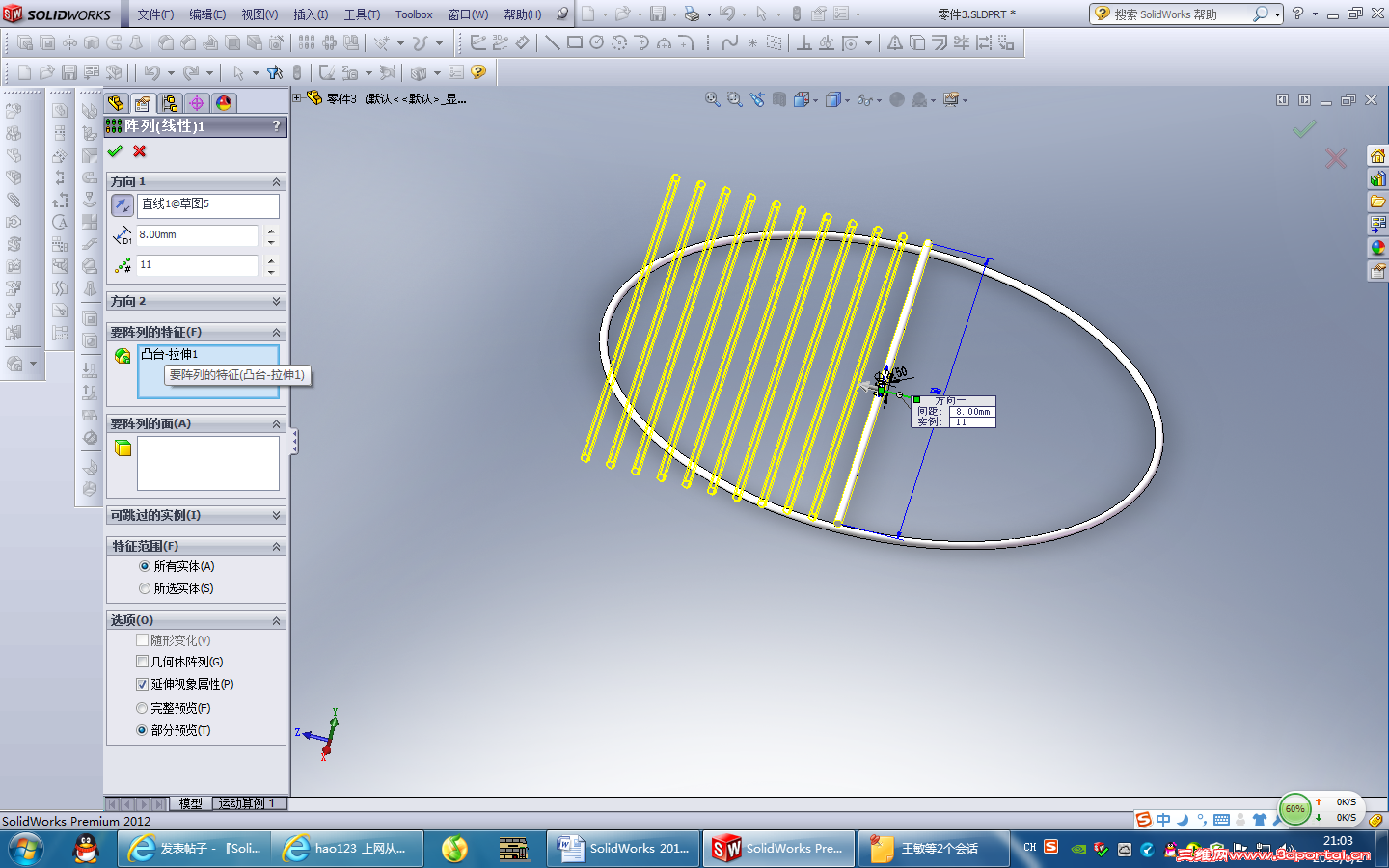The width and height of the screenshot is (1389, 868).
Task: Select 凸台-拉伸1 in features to pattern
Action: coord(170,354)
